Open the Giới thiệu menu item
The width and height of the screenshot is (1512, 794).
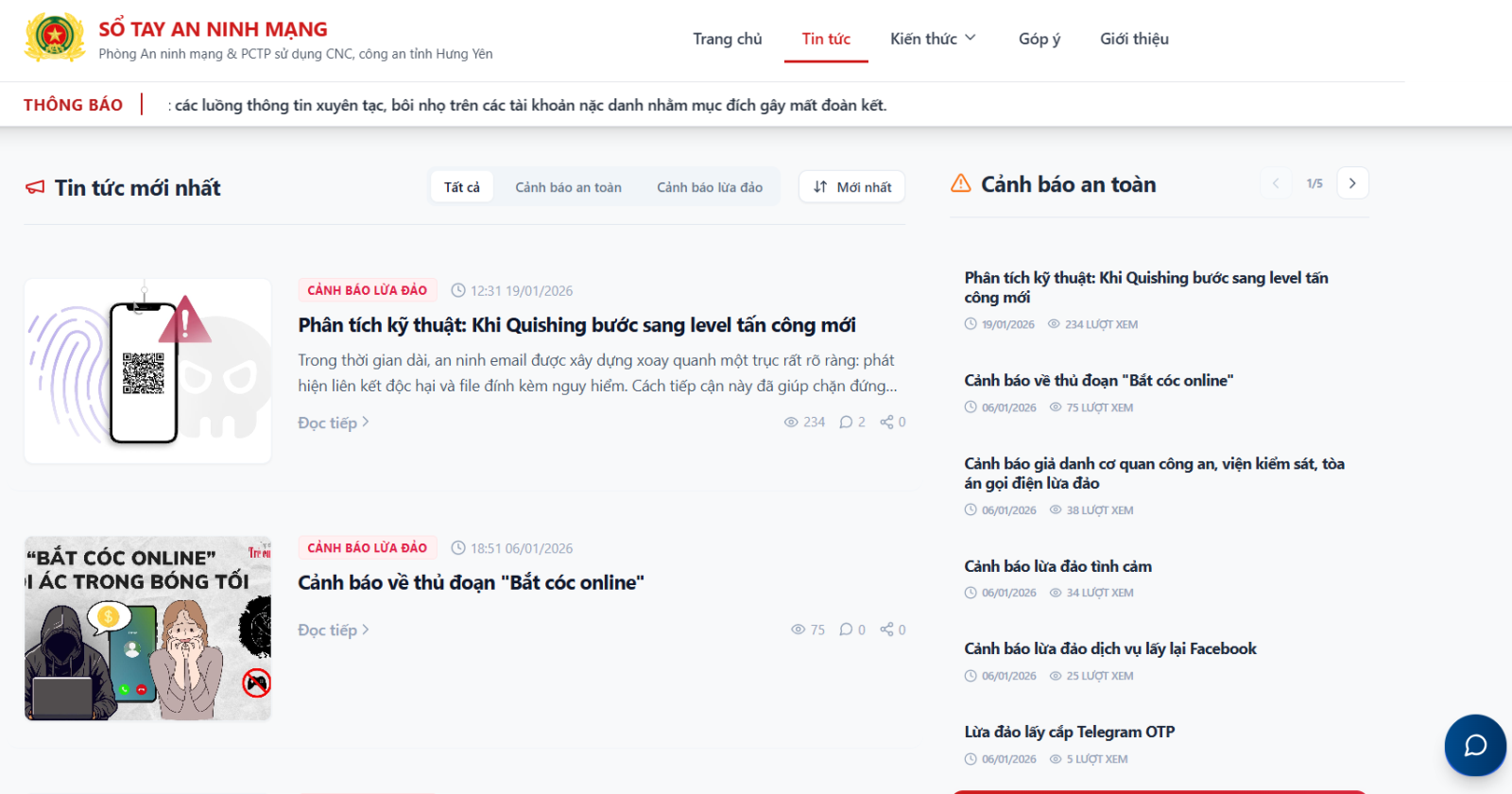click(1134, 39)
